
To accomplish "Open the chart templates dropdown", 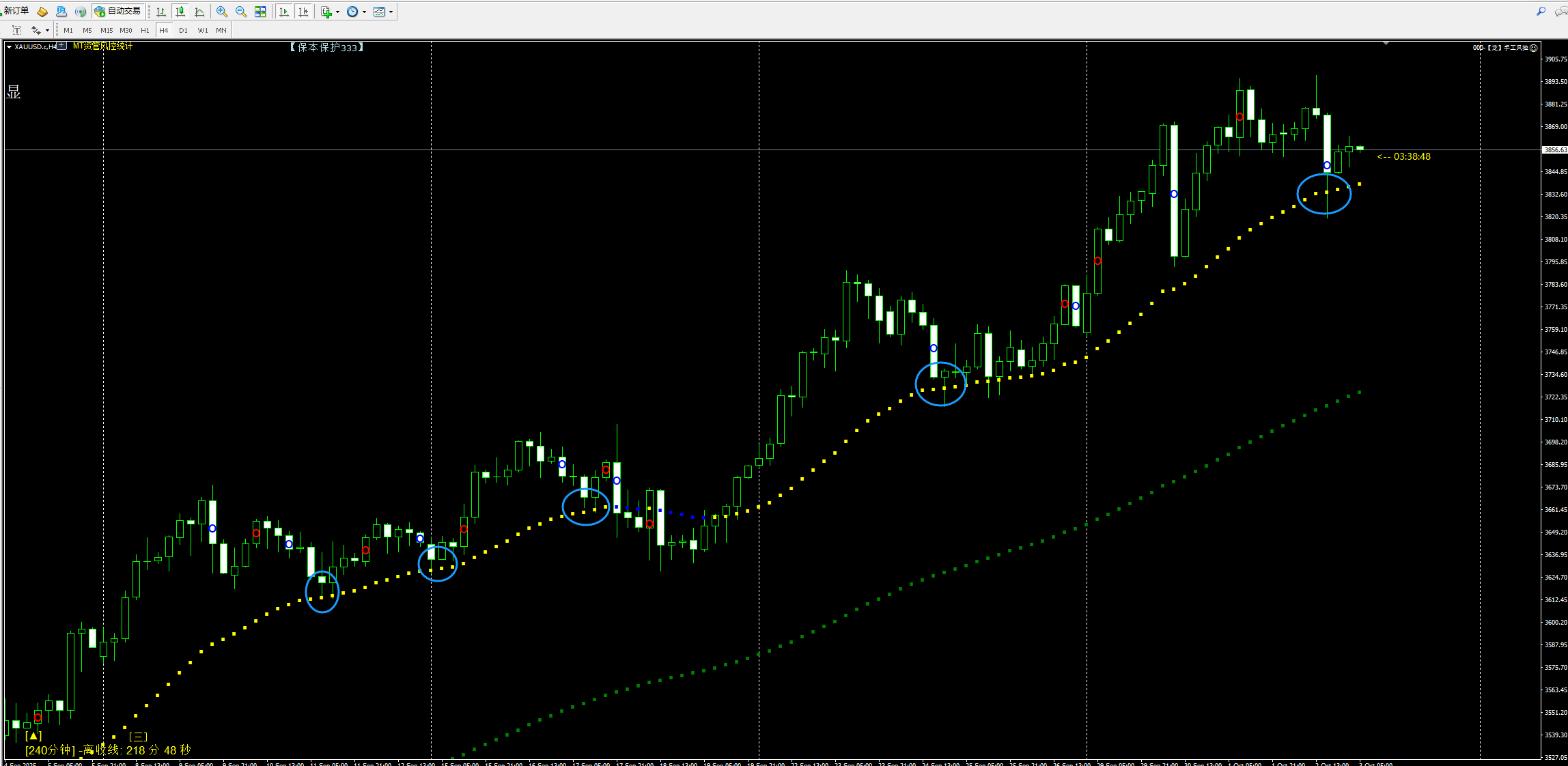I will [x=391, y=12].
